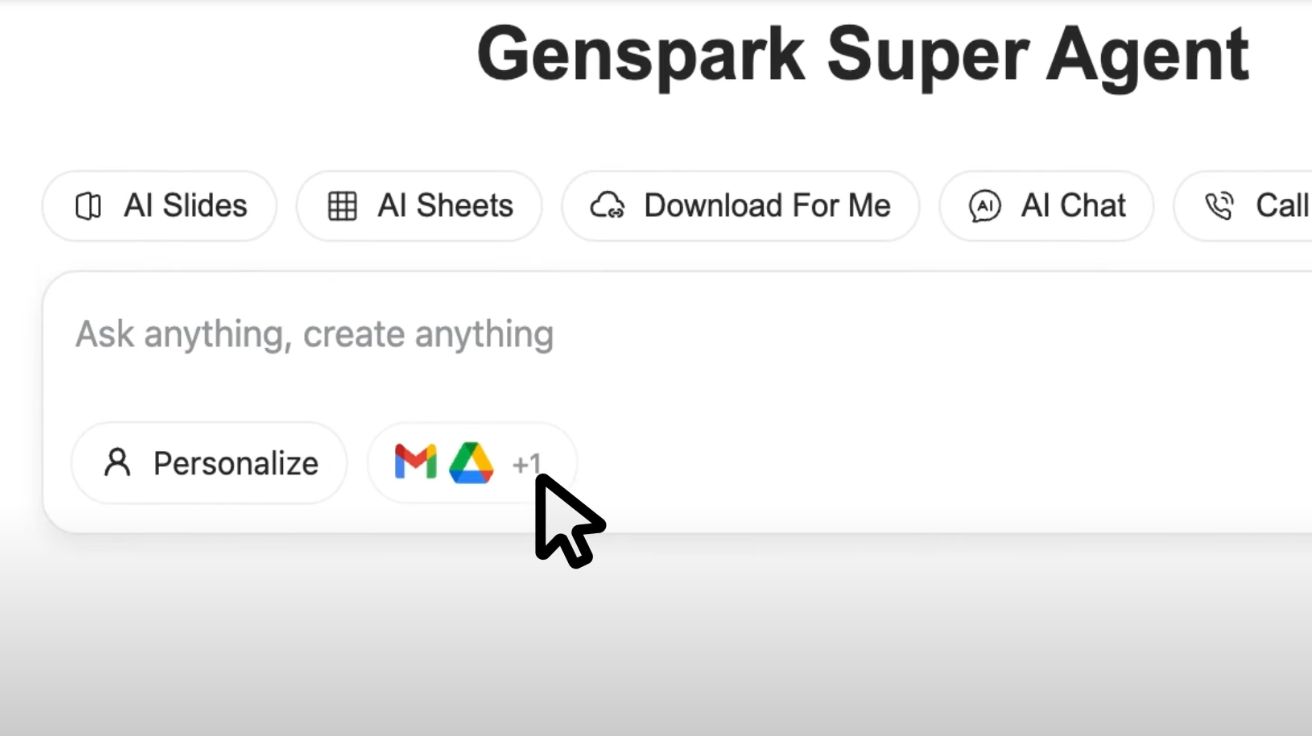
Task: Open the Personalize label text
Action: click(235, 463)
